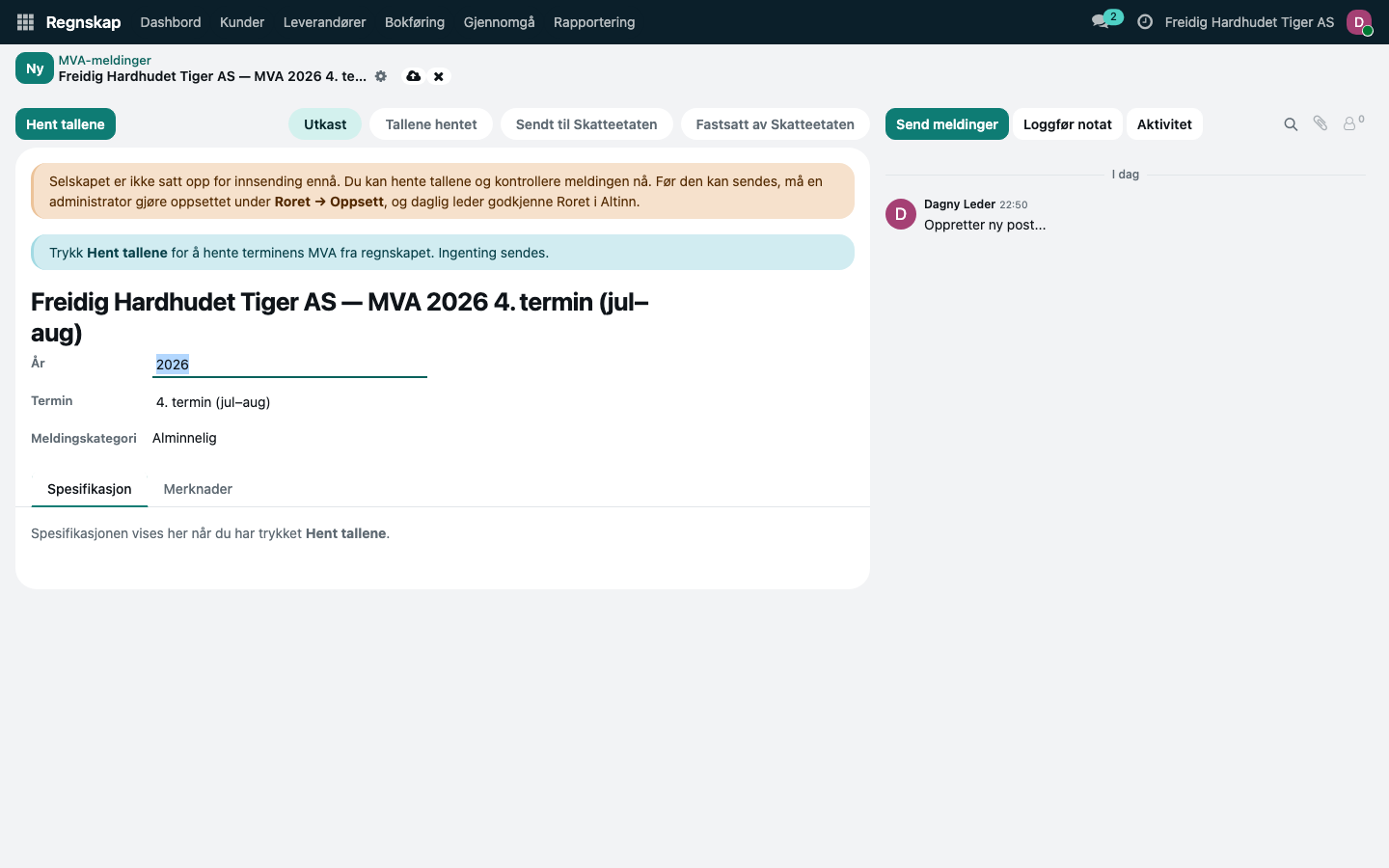Switch to the Merknader tab
1389x868 pixels.
click(198, 489)
